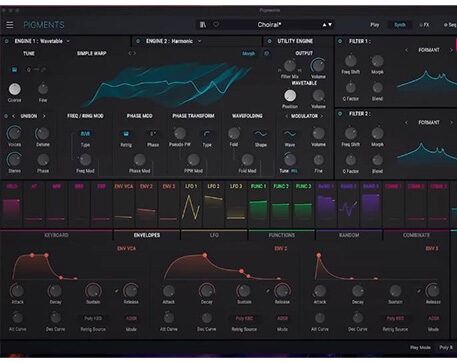Change the ENV VCA ADSR mode
The width and height of the screenshot is (457, 363).
pyautogui.click(x=131, y=318)
